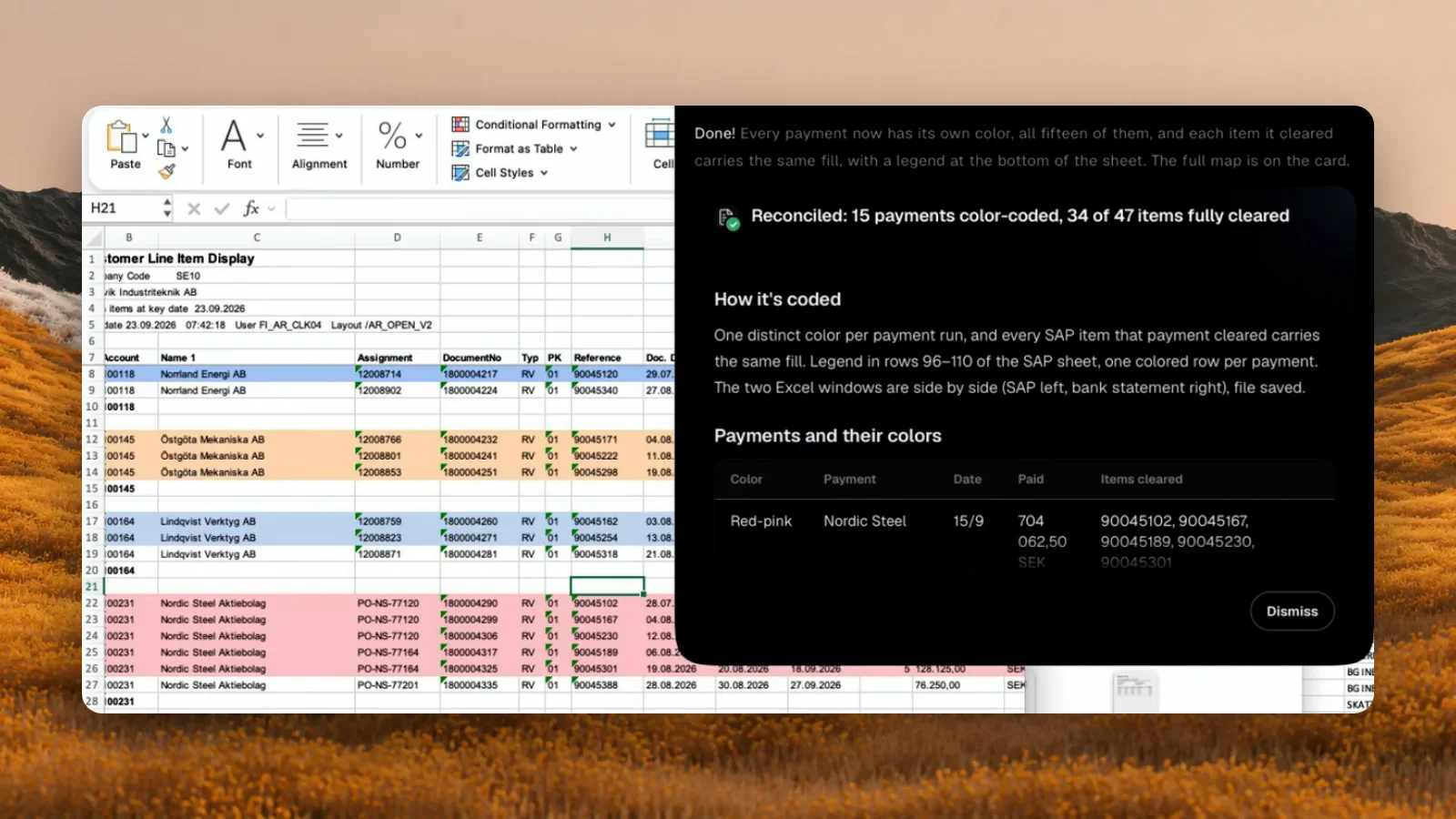Click into the formula bar input
The width and height of the screenshot is (1456, 819).
[x=480, y=208]
